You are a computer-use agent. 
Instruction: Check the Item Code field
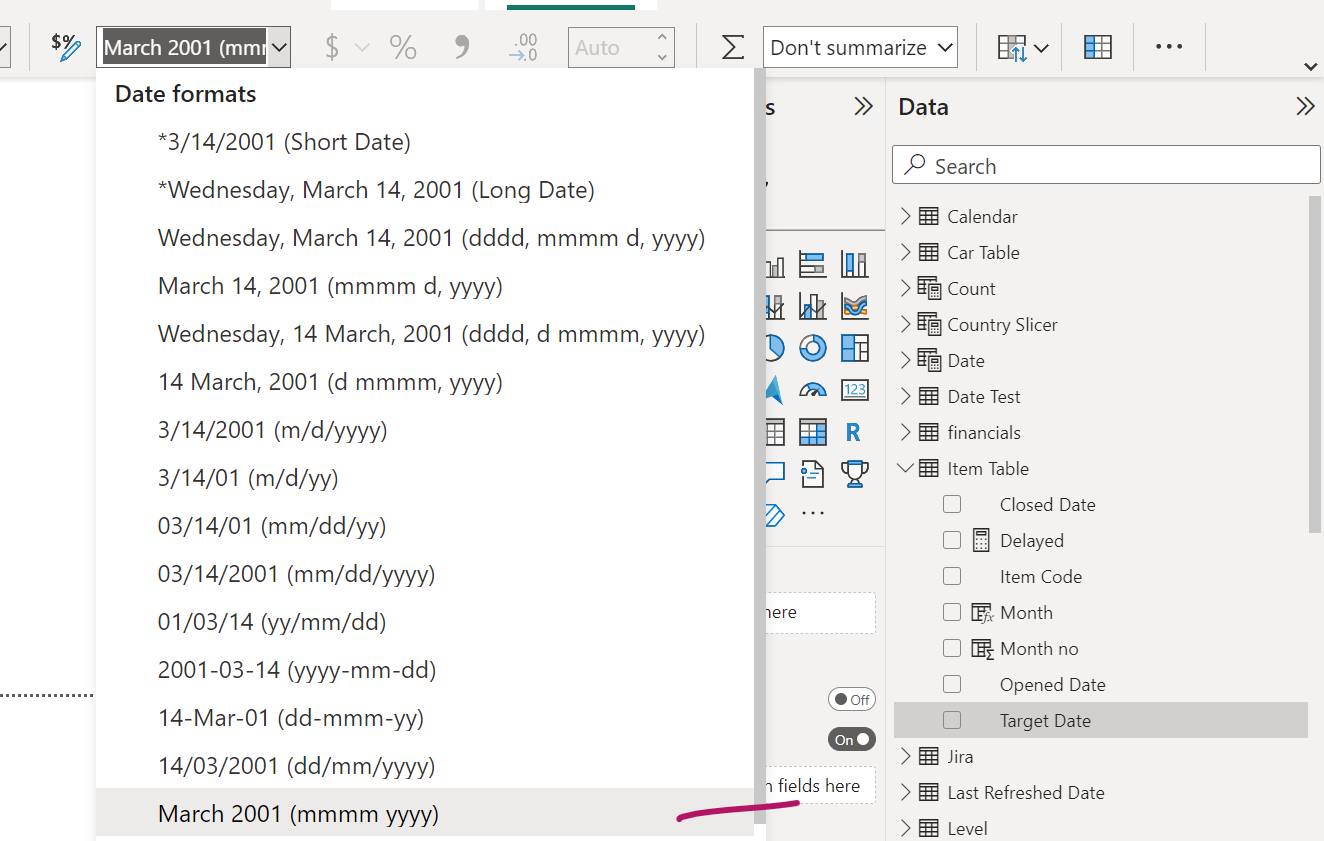(x=952, y=577)
